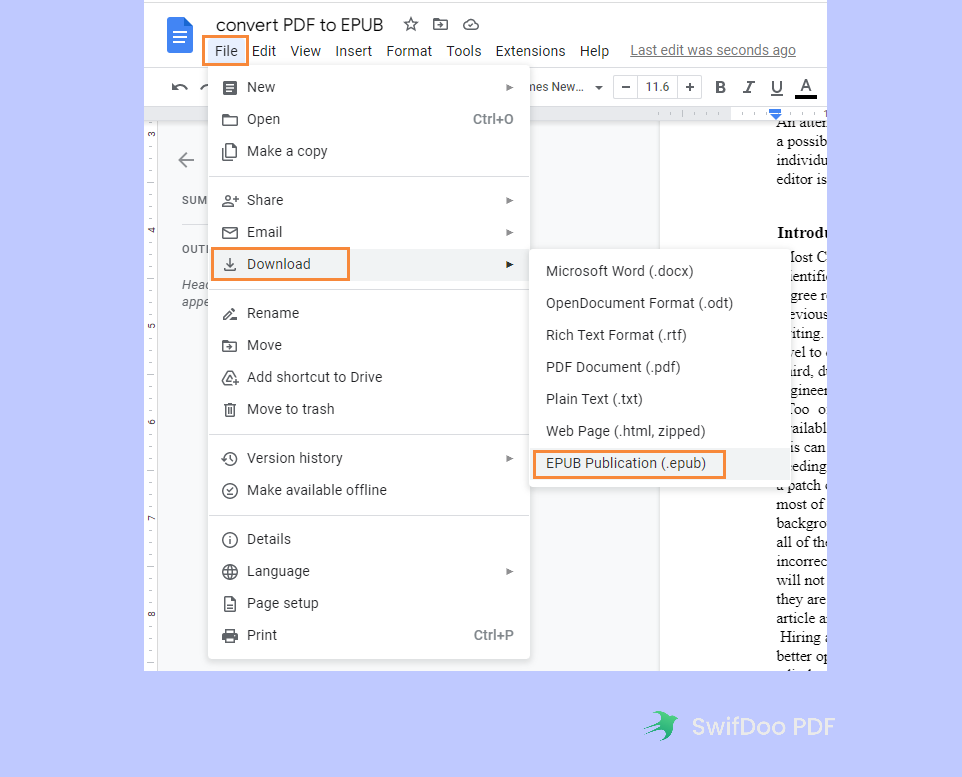Image resolution: width=962 pixels, height=777 pixels.
Task: Download as PDF Document (.pdf)
Action: pos(660,367)
